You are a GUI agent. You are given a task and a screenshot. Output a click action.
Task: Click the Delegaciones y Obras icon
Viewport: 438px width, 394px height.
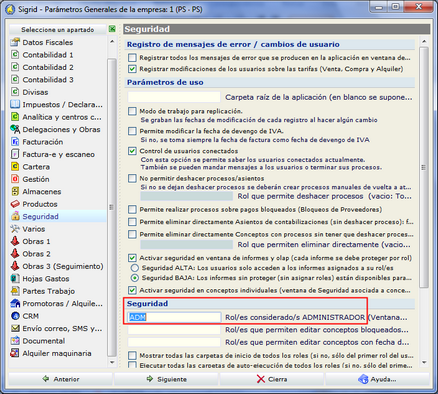click(x=15, y=129)
